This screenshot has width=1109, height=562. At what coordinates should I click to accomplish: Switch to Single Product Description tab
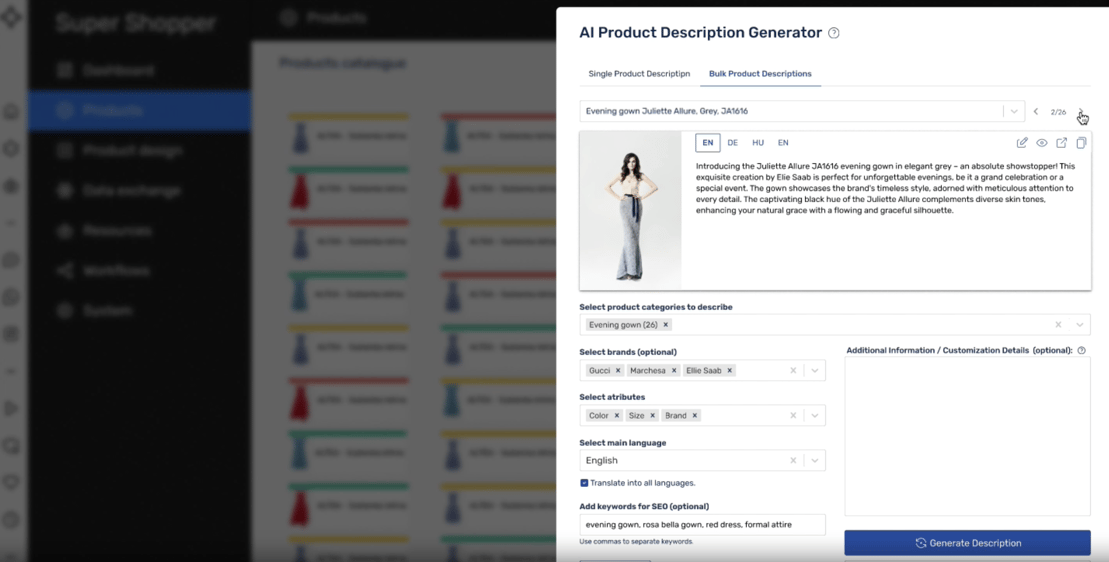point(639,74)
